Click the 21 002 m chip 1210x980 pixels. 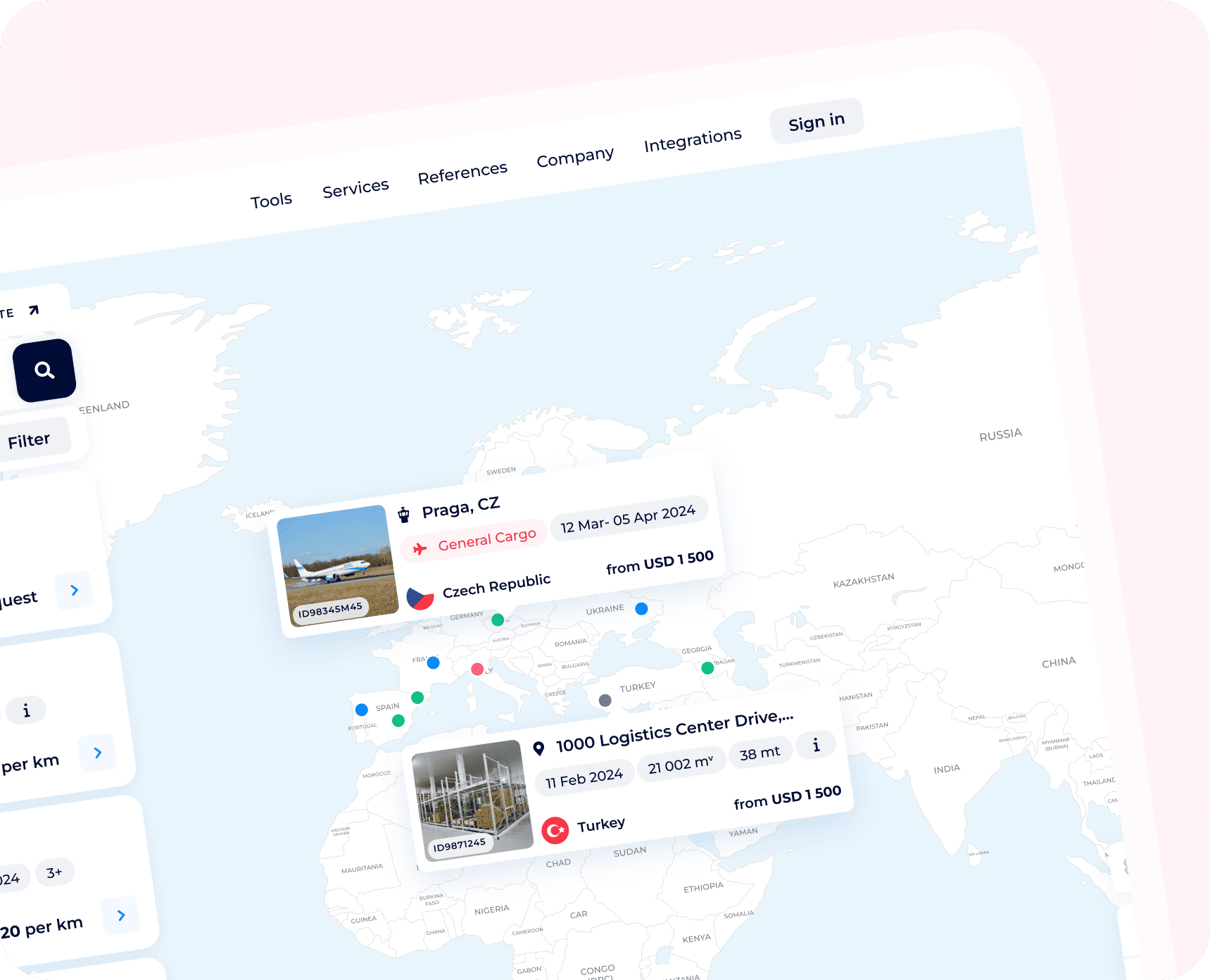pyautogui.click(x=681, y=765)
